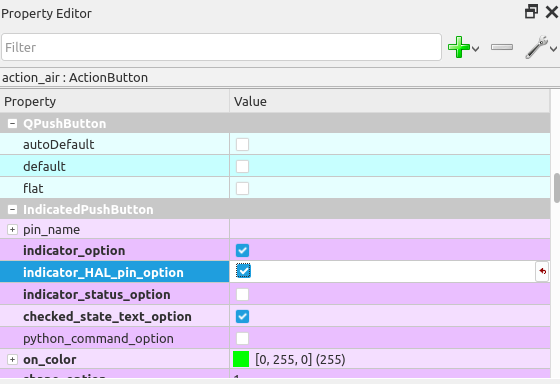Collapse the IndicatedPushButton property group
Screen dimensions: 560x384
(12, 209)
